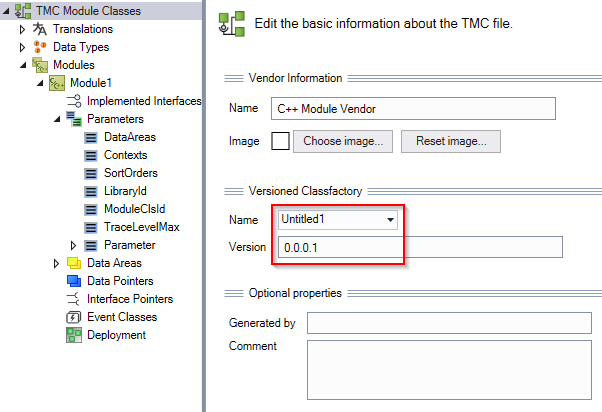This screenshot has width=602, height=412.
Task: Click the Parameter item icon
Action: click(x=91, y=245)
